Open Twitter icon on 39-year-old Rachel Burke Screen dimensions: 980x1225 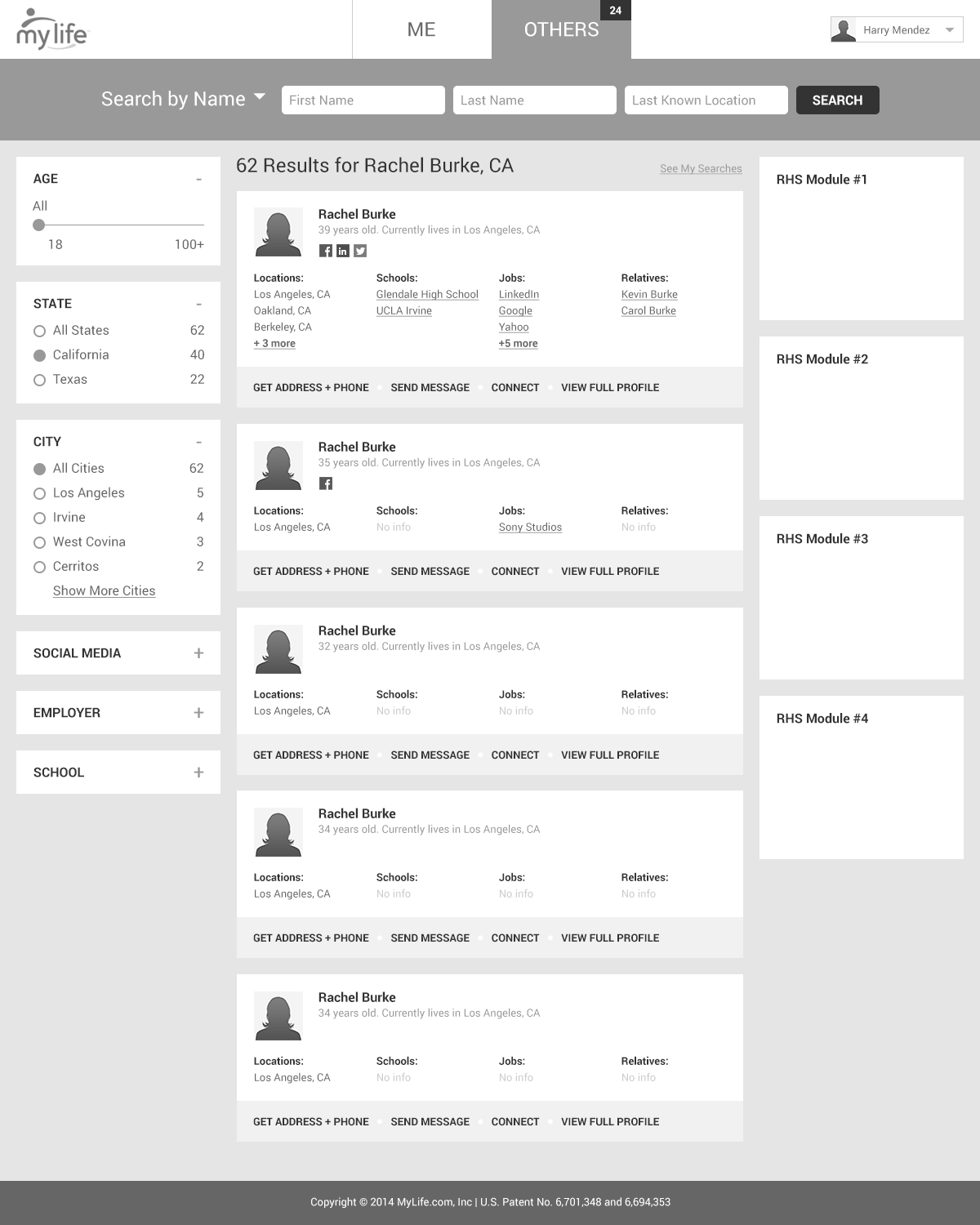tap(360, 251)
